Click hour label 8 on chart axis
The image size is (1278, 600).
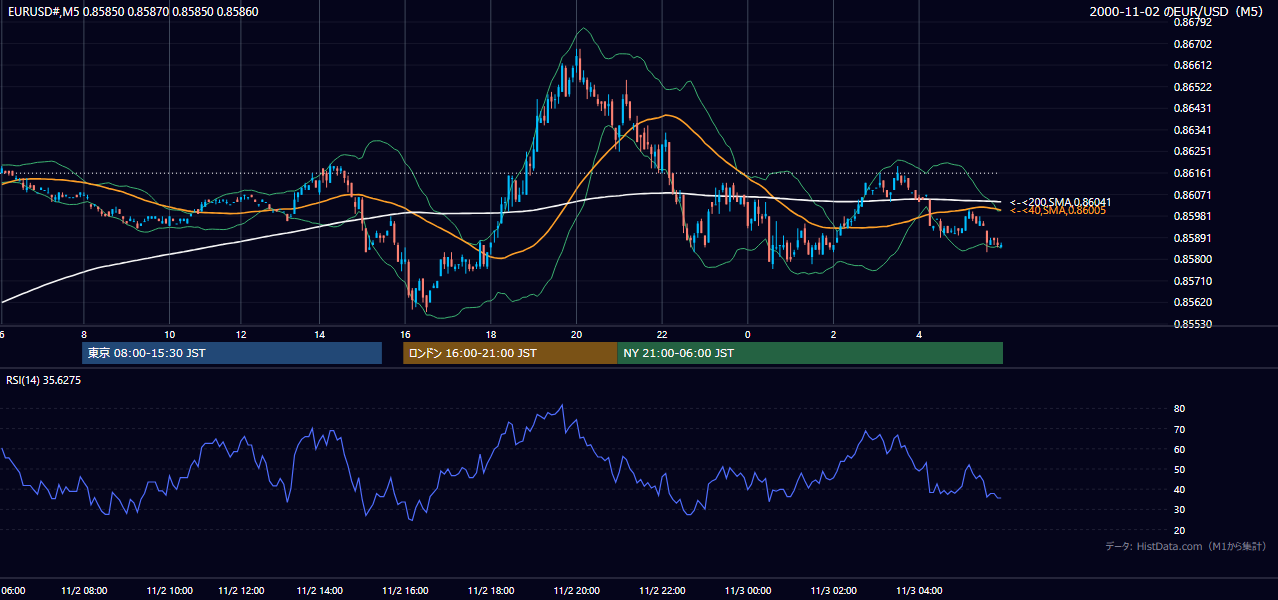[84, 334]
